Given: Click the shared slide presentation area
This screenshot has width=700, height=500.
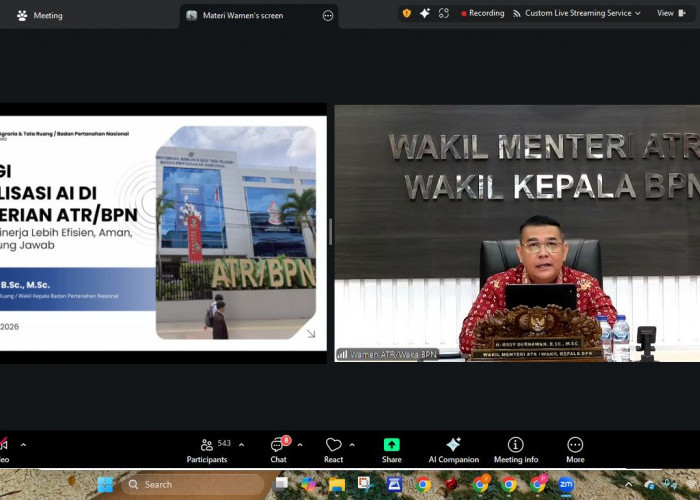Looking at the screenshot, I should click(163, 233).
